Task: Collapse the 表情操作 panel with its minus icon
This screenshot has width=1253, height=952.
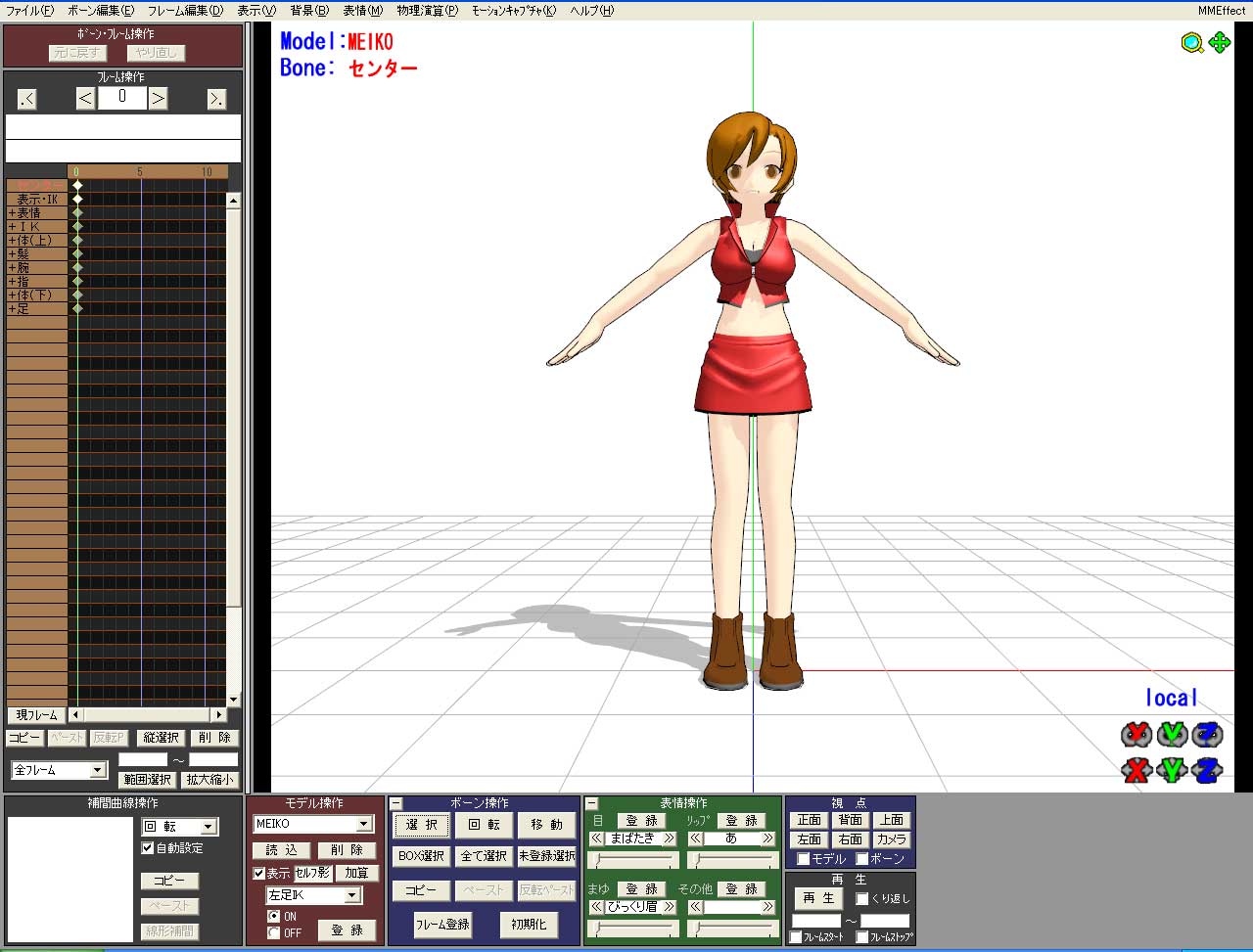Action: (591, 803)
